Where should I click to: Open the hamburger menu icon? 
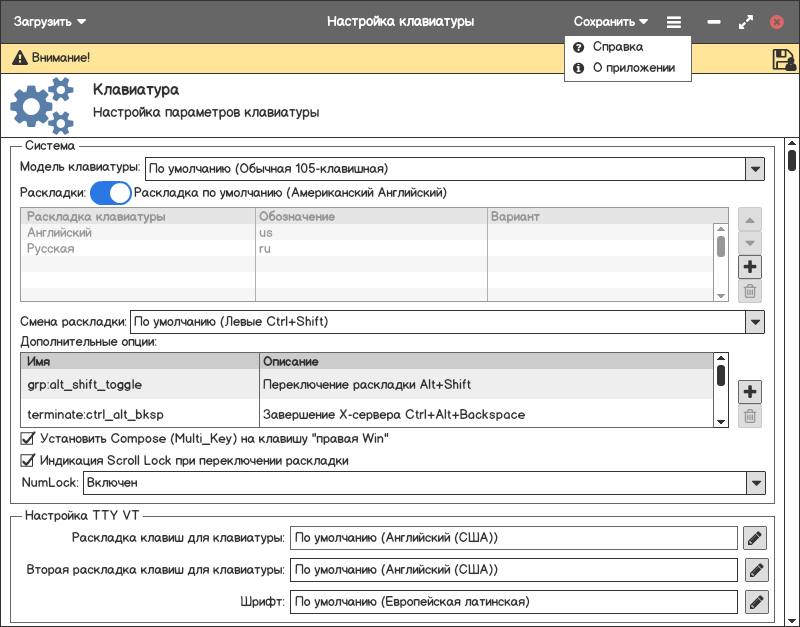674,21
